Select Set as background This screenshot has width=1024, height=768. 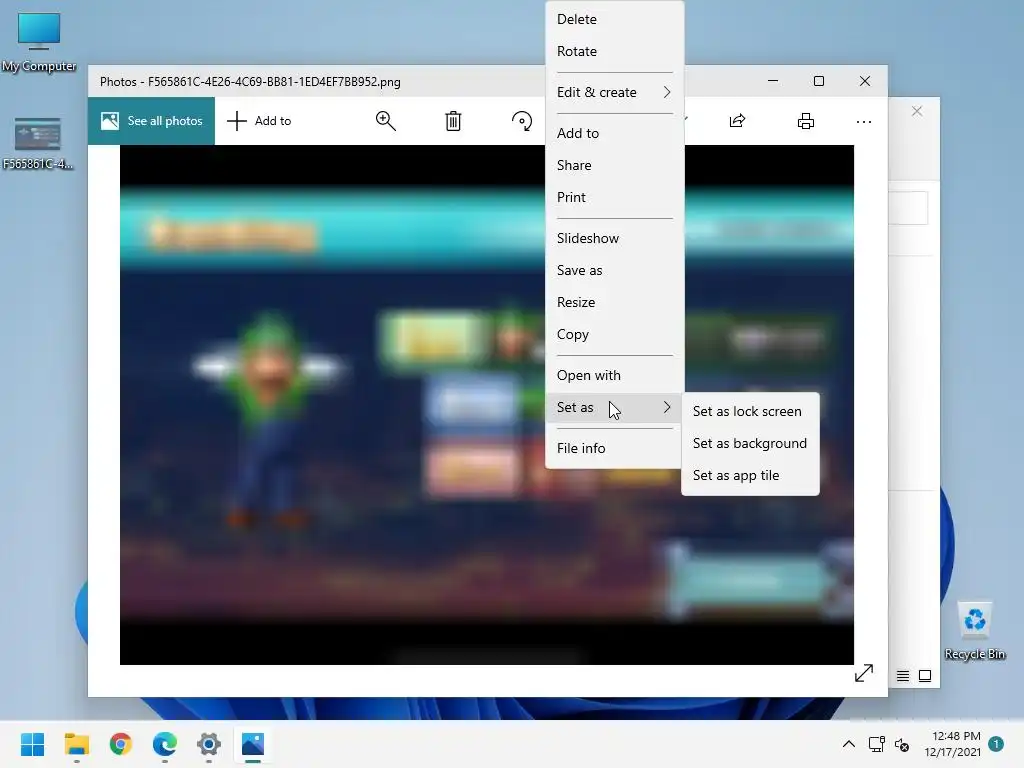click(750, 443)
